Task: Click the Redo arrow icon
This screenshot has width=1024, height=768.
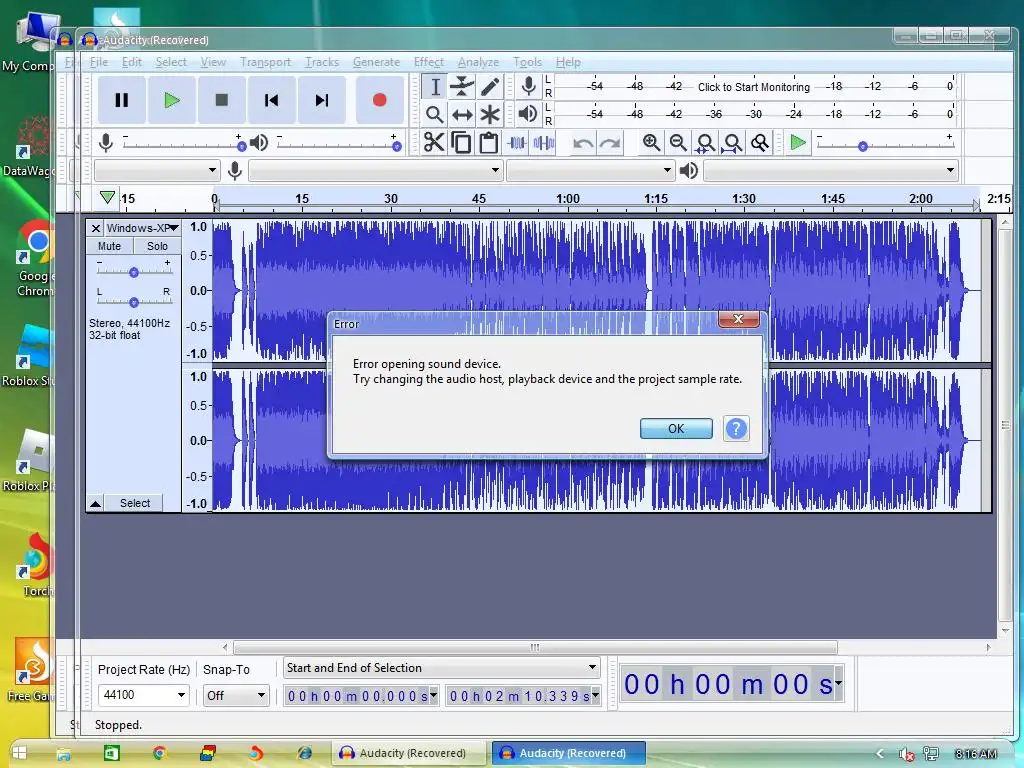Action: [610, 142]
